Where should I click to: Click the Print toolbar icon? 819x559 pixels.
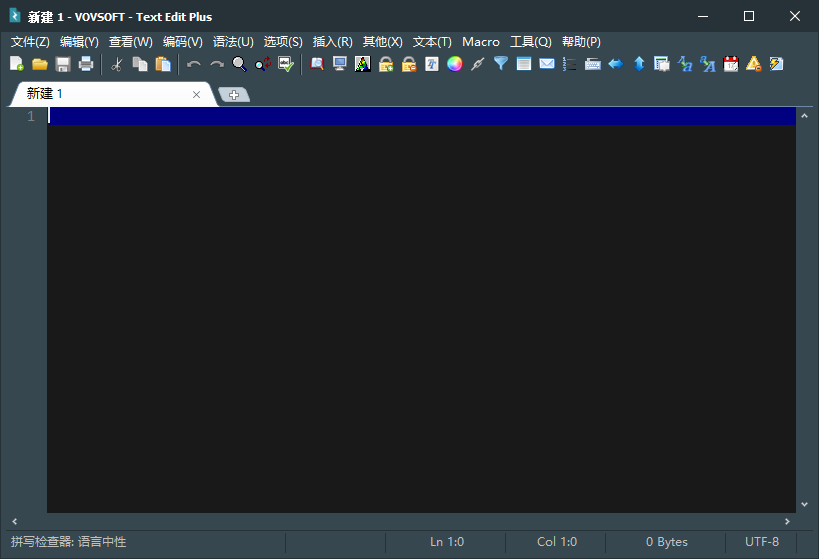pos(86,64)
